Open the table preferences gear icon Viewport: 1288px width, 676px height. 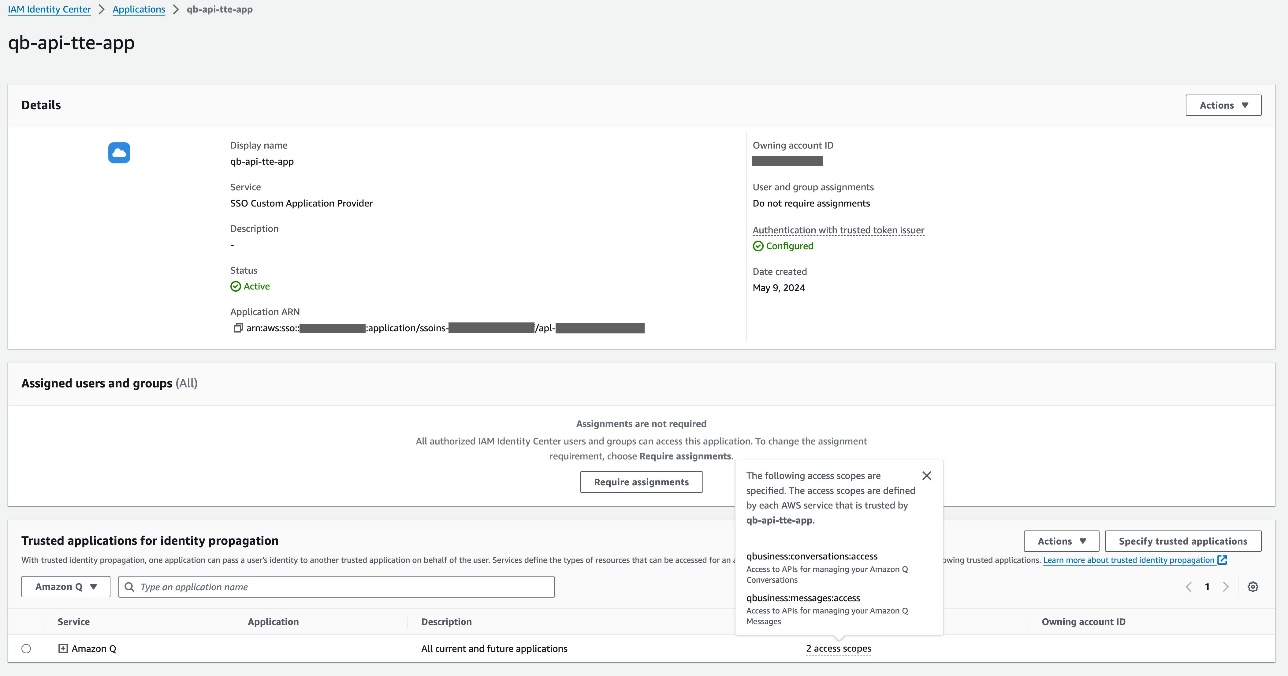click(x=1253, y=587)
